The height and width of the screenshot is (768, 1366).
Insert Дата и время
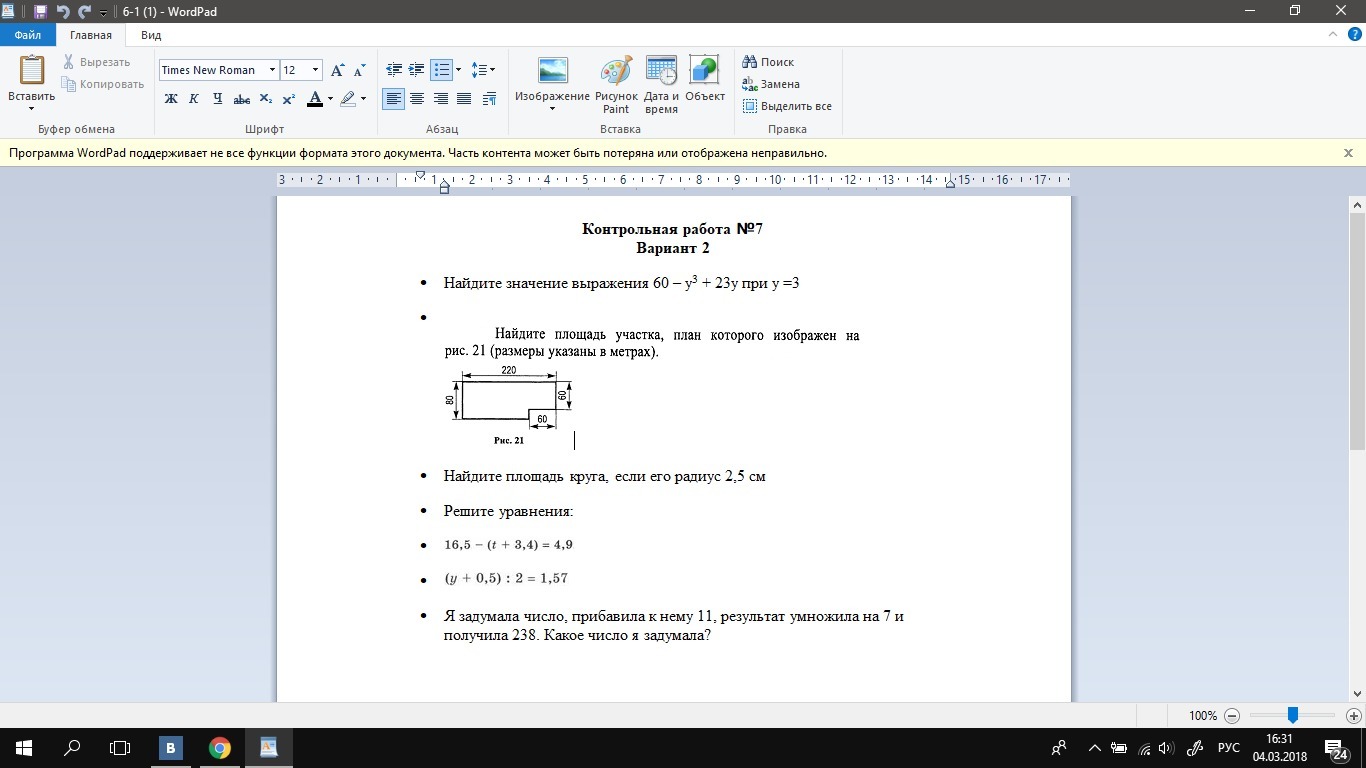point(661,84)
